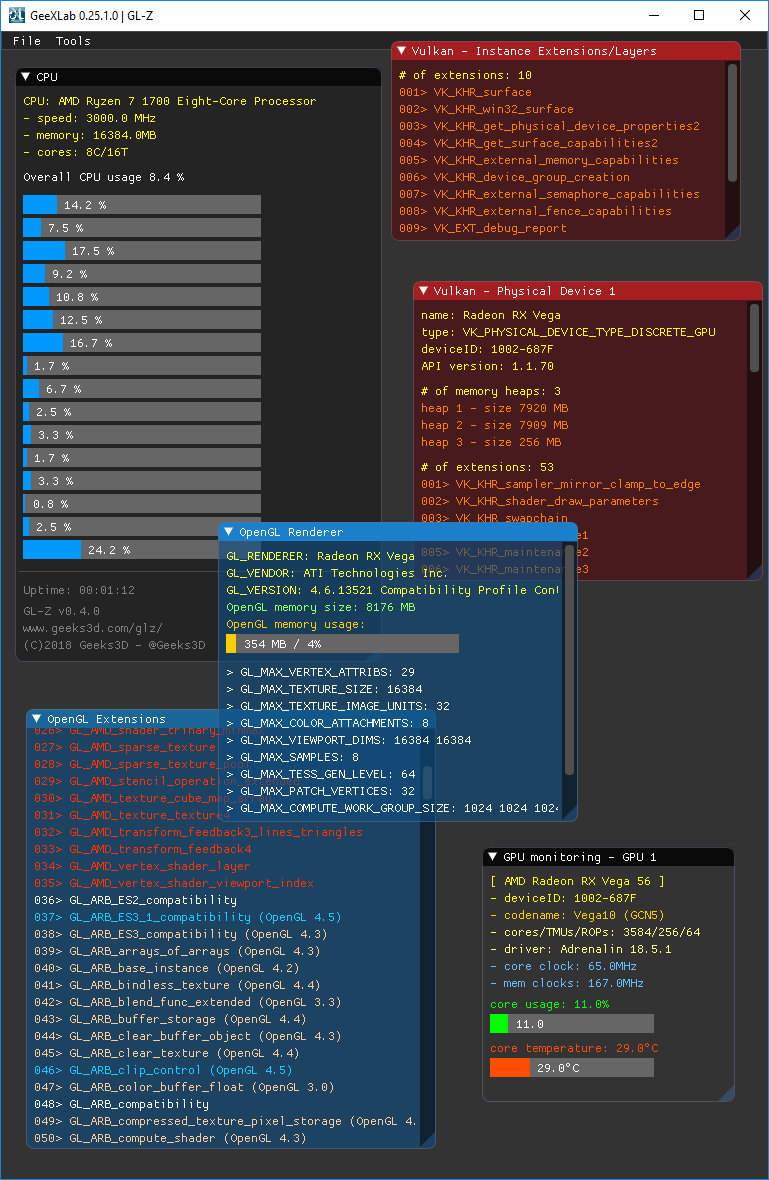
Task: Click the heap 1 - size 7920 MB line
Action: tap(494, 408)
